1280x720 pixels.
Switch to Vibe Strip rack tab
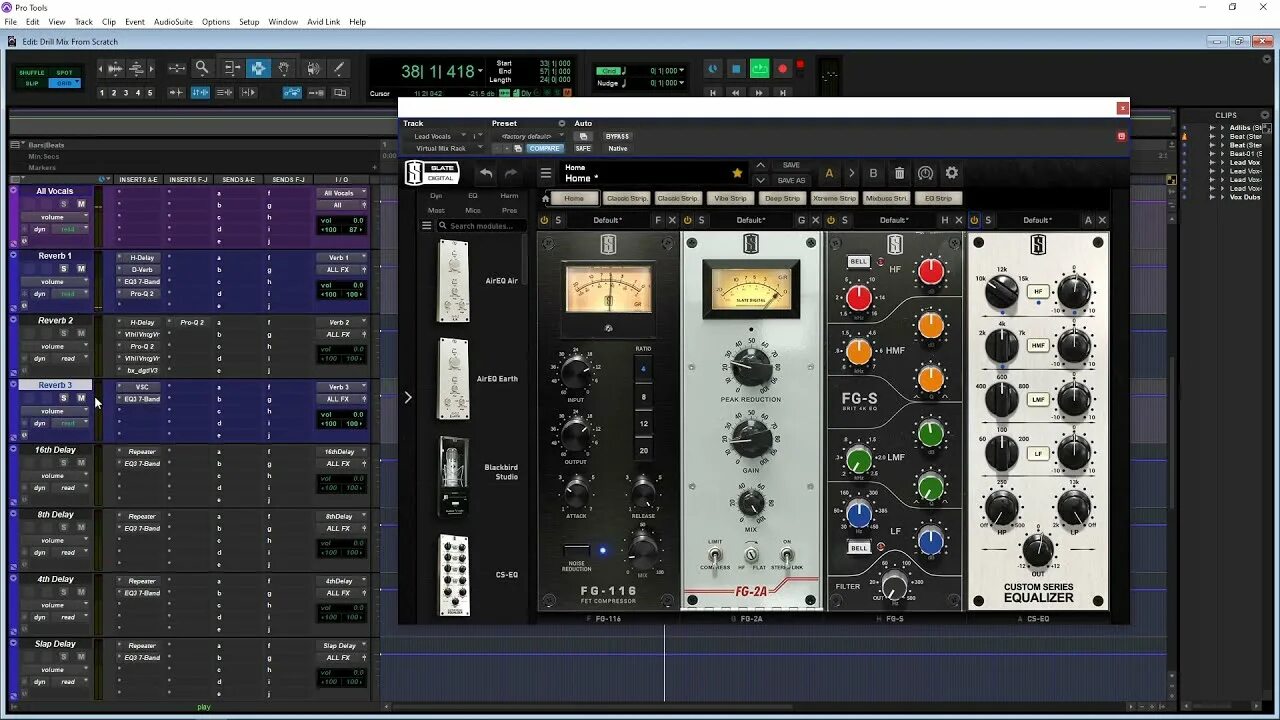pos(730,198)
